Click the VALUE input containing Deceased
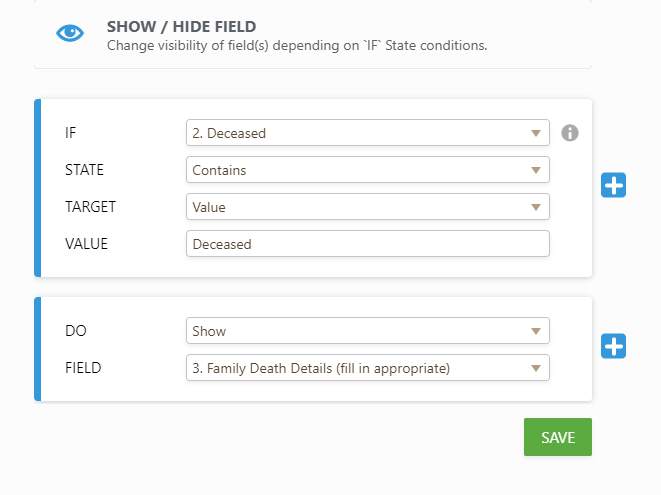The width and height of the screenshot is (661, 495). tap(367, 244)
